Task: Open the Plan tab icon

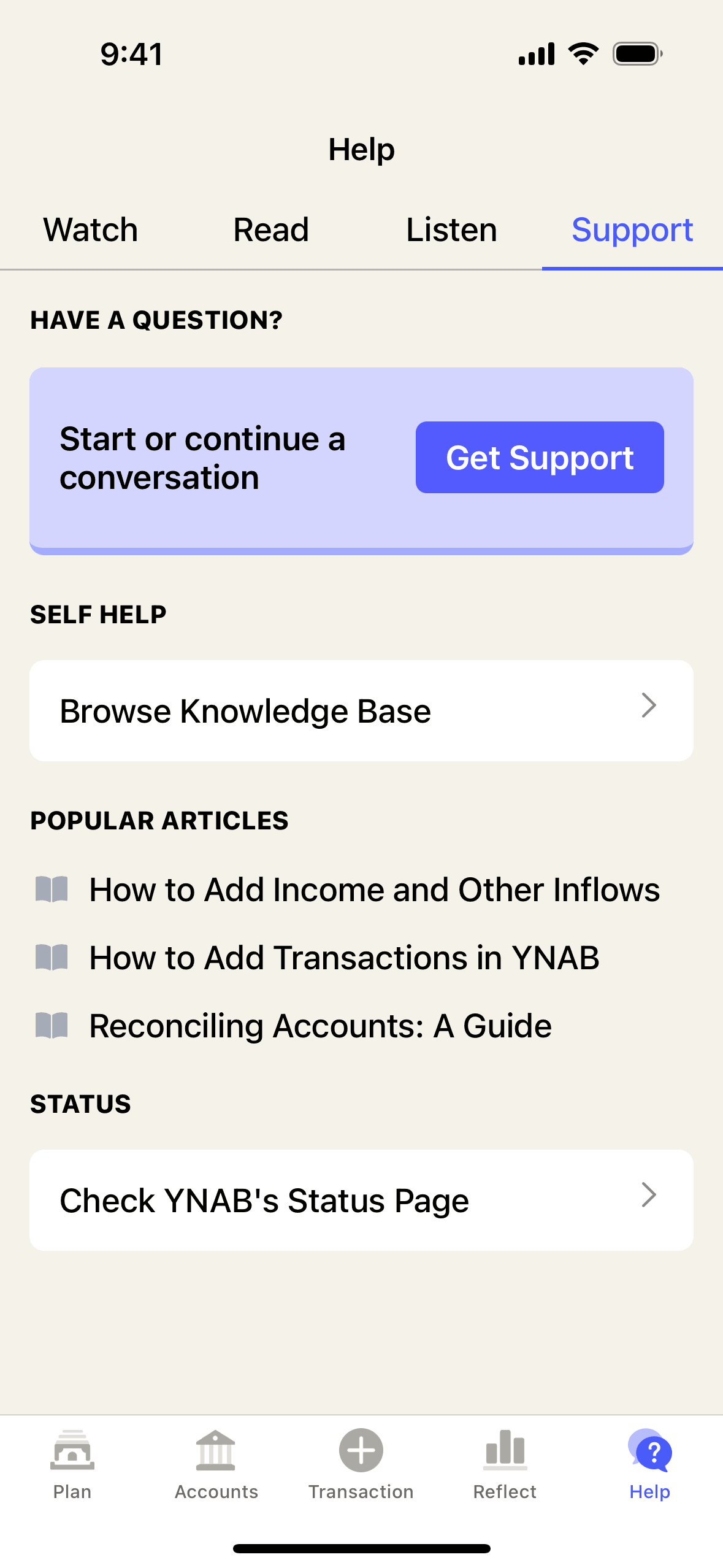Action: click(72, 1450)
